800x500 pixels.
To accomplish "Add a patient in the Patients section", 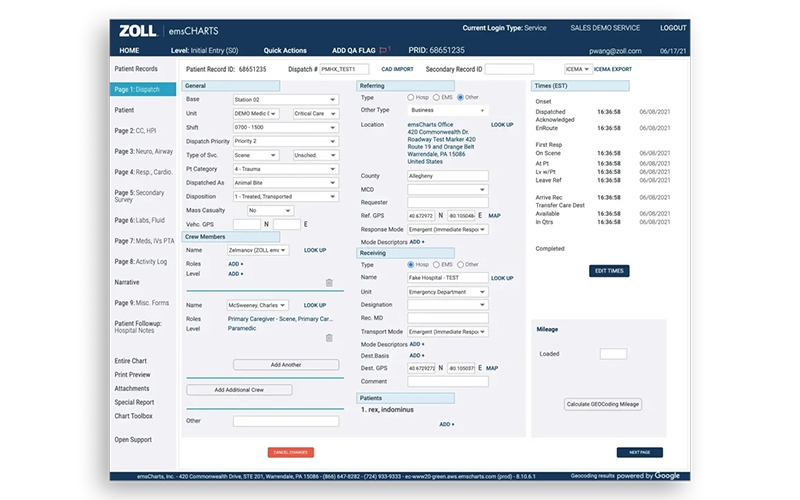I will pyautogui.click(x=446, y=424).
